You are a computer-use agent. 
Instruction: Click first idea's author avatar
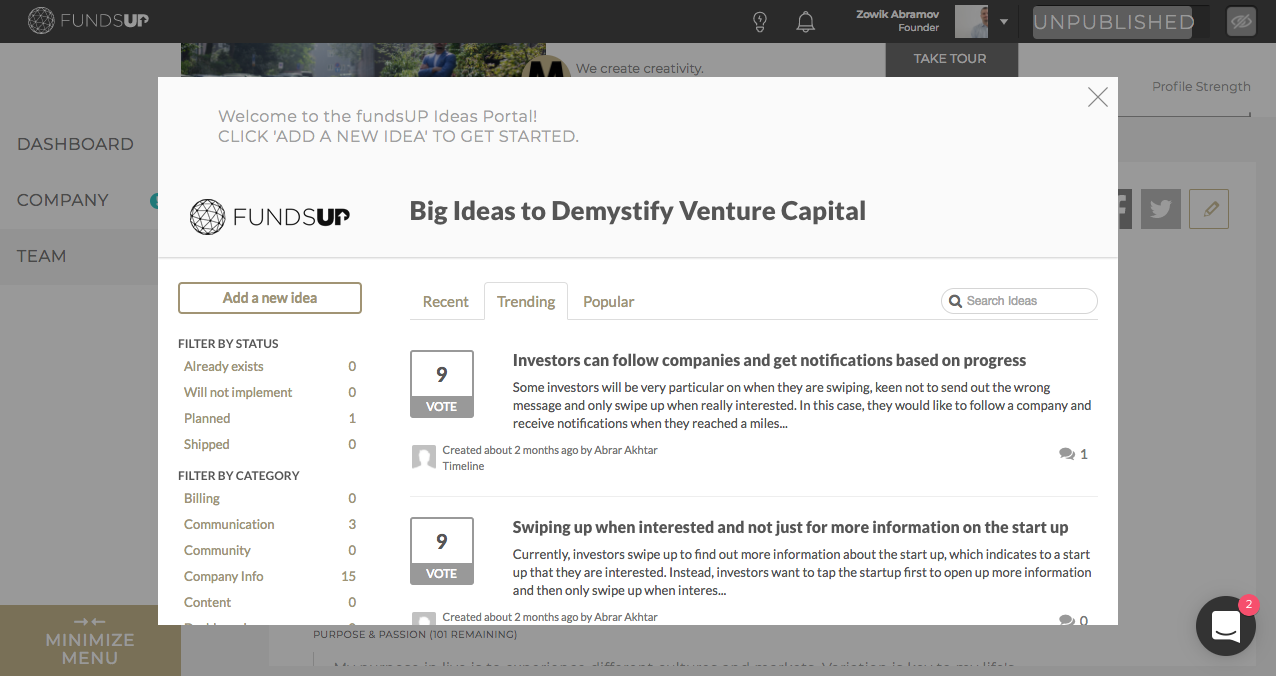(424, 458)
